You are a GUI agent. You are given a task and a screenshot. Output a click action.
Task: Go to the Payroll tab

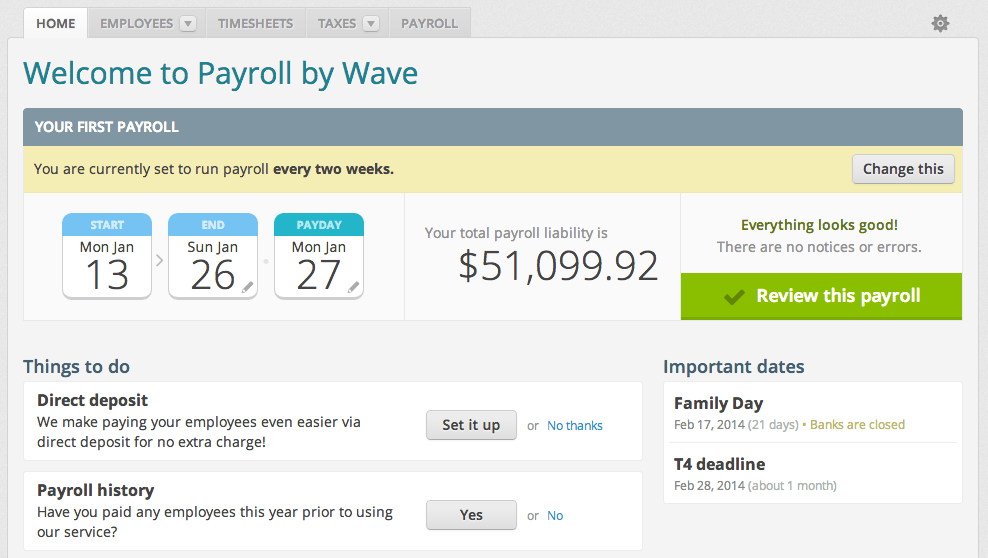coord(430,23)
